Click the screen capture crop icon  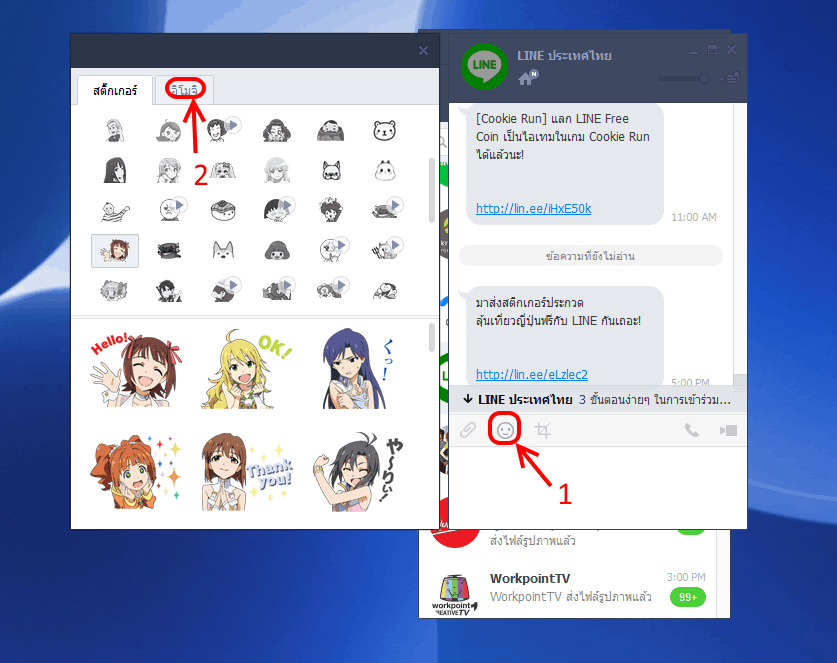pyautogui.click(x=543, y=431)
